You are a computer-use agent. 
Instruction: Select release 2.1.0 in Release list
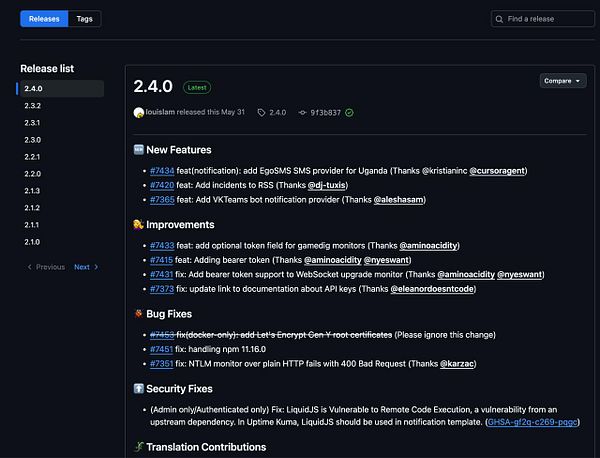32,242
